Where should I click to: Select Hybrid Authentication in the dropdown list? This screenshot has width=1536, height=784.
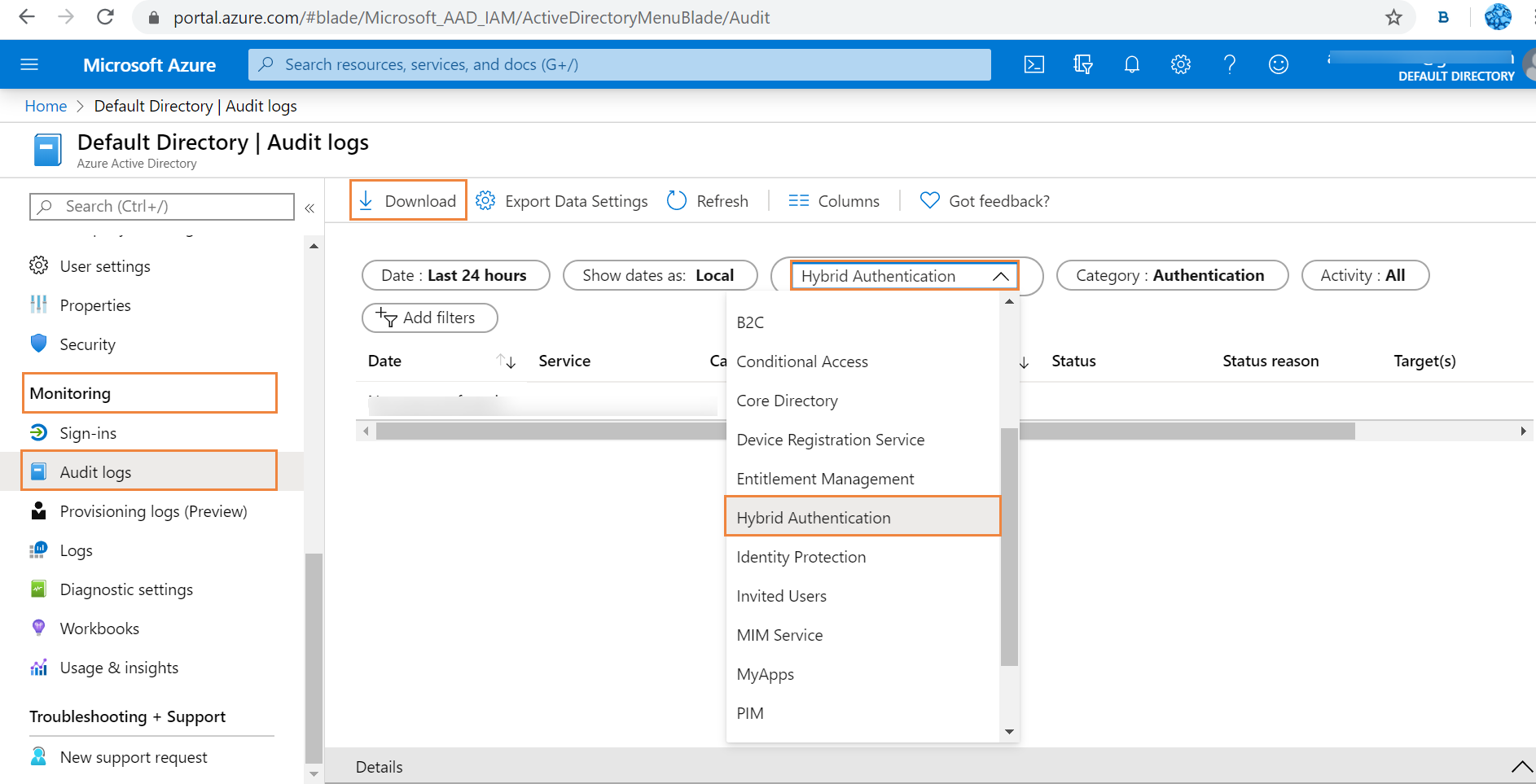click(x=863, y=518)
